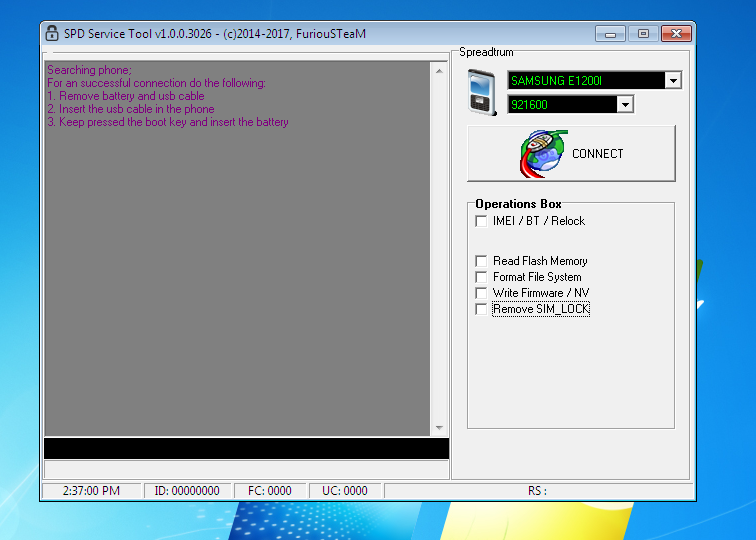Click the FC: 0000 status entry
Viewport: 756px width, 540px height.
coord(270,491)
